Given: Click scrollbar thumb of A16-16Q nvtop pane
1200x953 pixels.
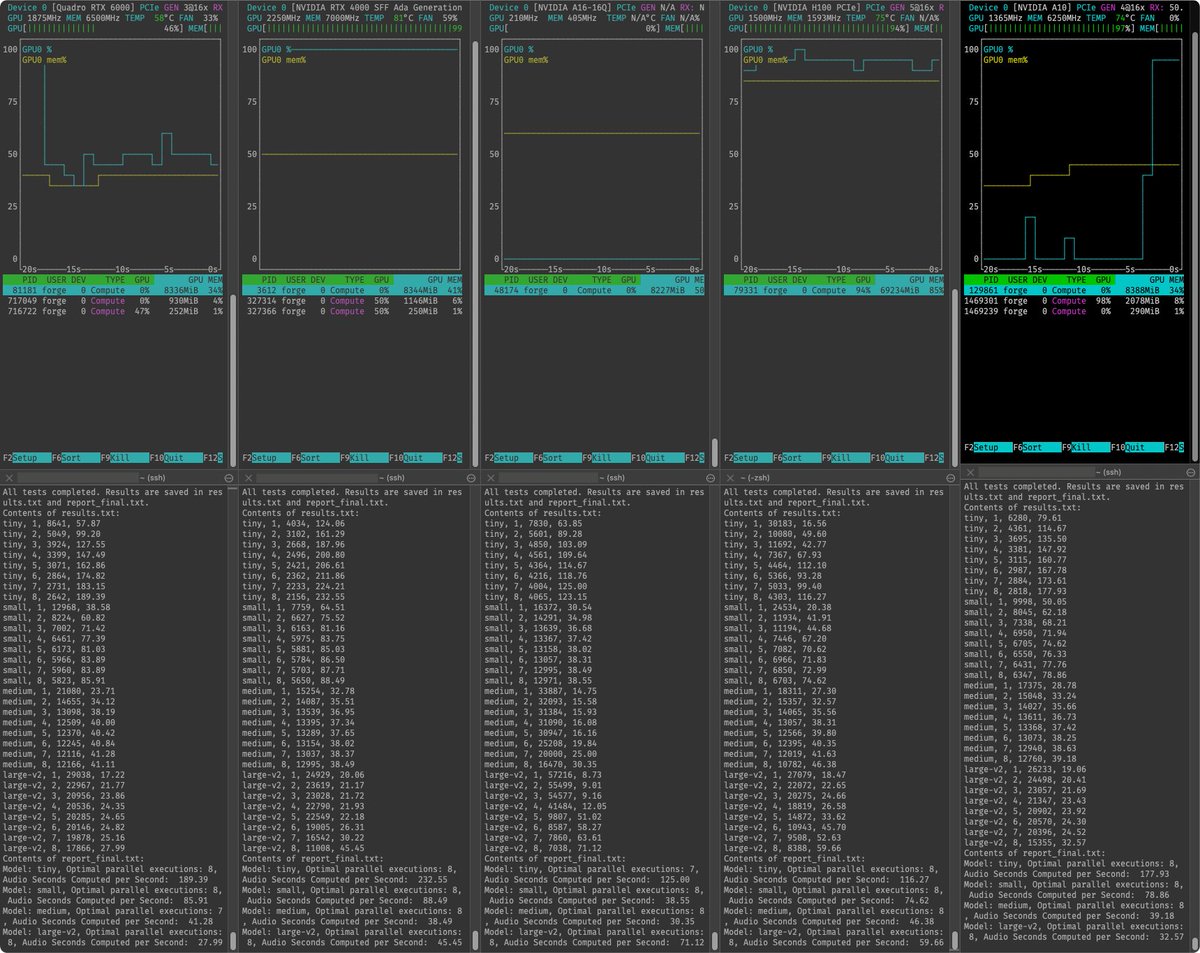Looking at the screenshot, I should 714,452.
